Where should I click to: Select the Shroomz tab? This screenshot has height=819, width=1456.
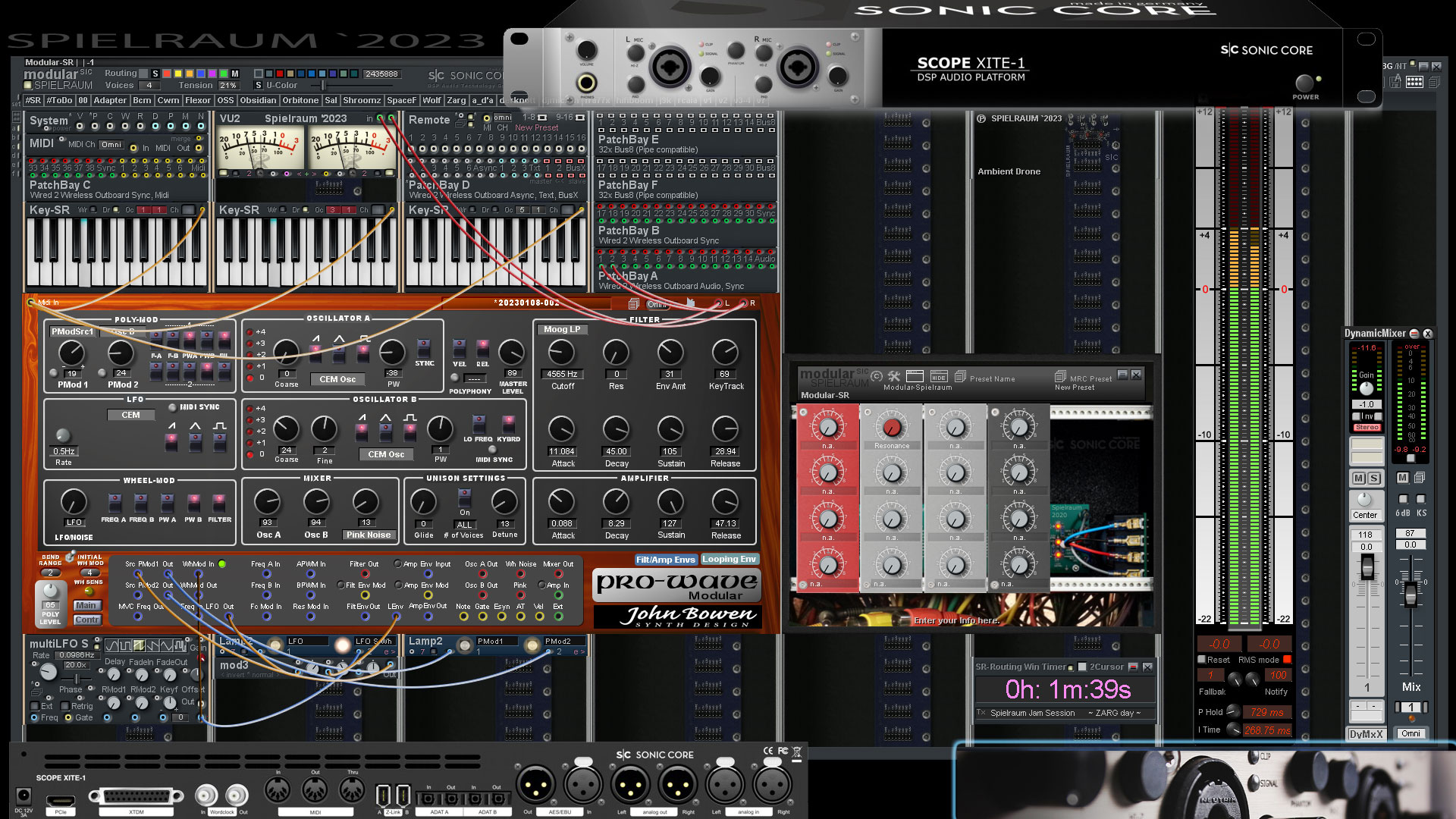tap(362, 100)
